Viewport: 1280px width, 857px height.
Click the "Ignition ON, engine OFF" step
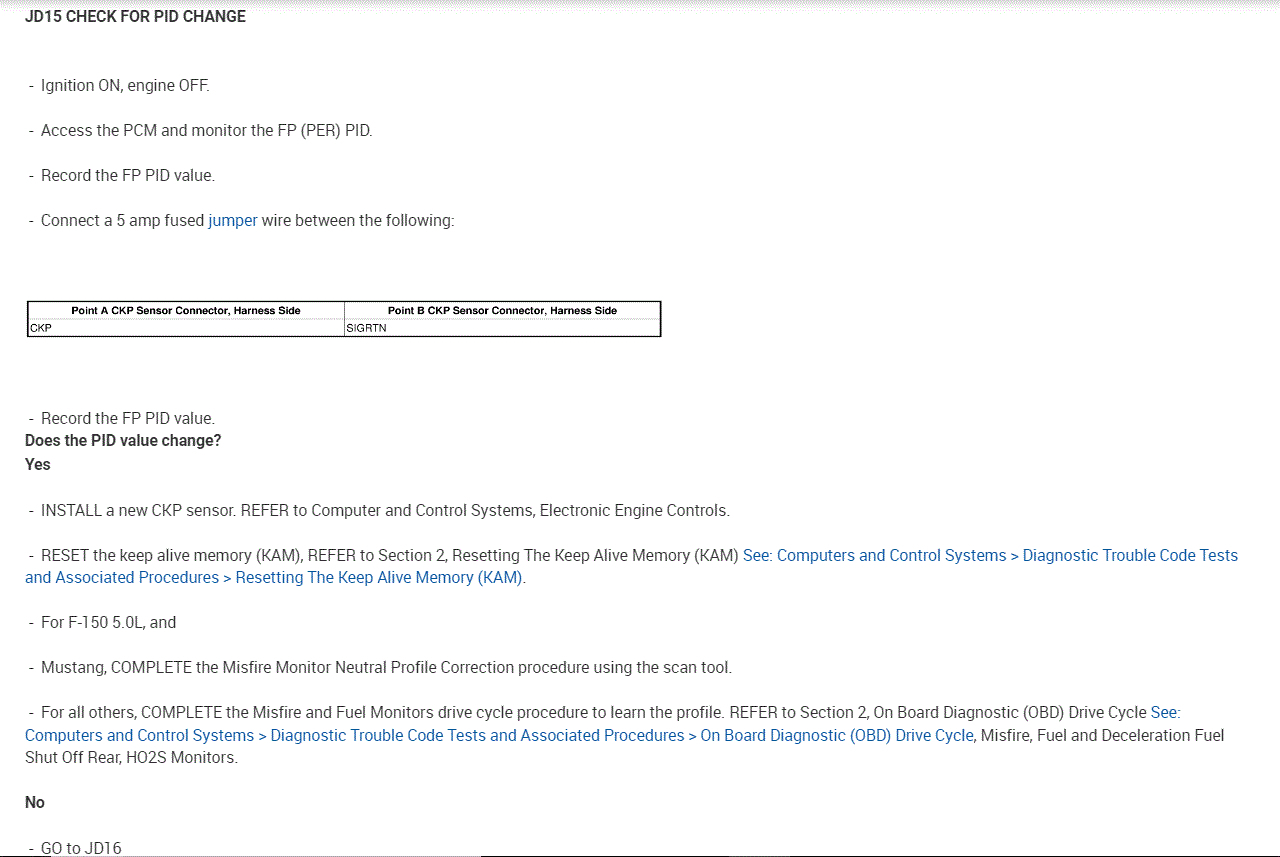(125, 86)
